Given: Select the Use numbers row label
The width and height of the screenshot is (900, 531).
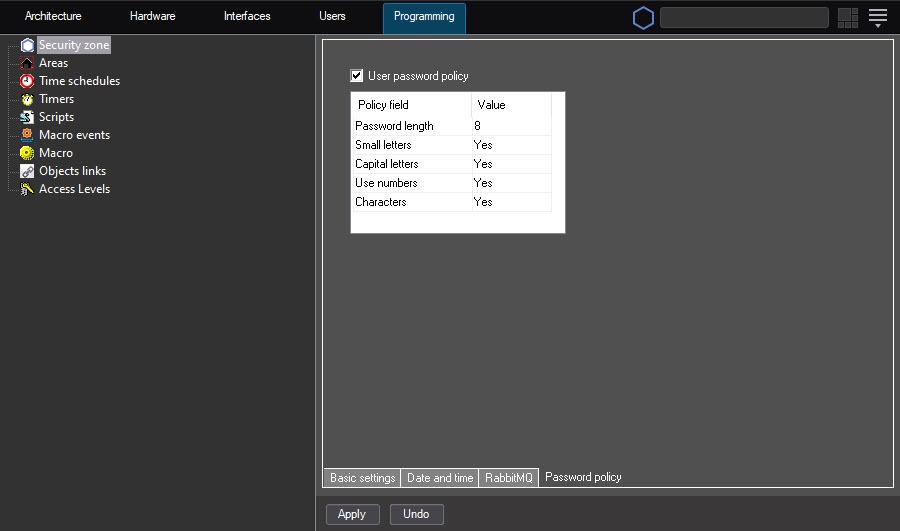Looking at the screenshot, I should [386, 183].
